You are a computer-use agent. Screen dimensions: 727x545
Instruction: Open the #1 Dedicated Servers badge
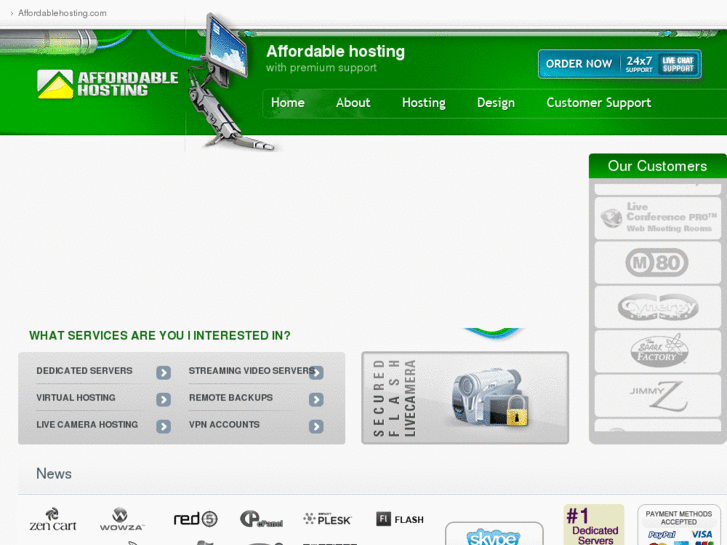593,525
